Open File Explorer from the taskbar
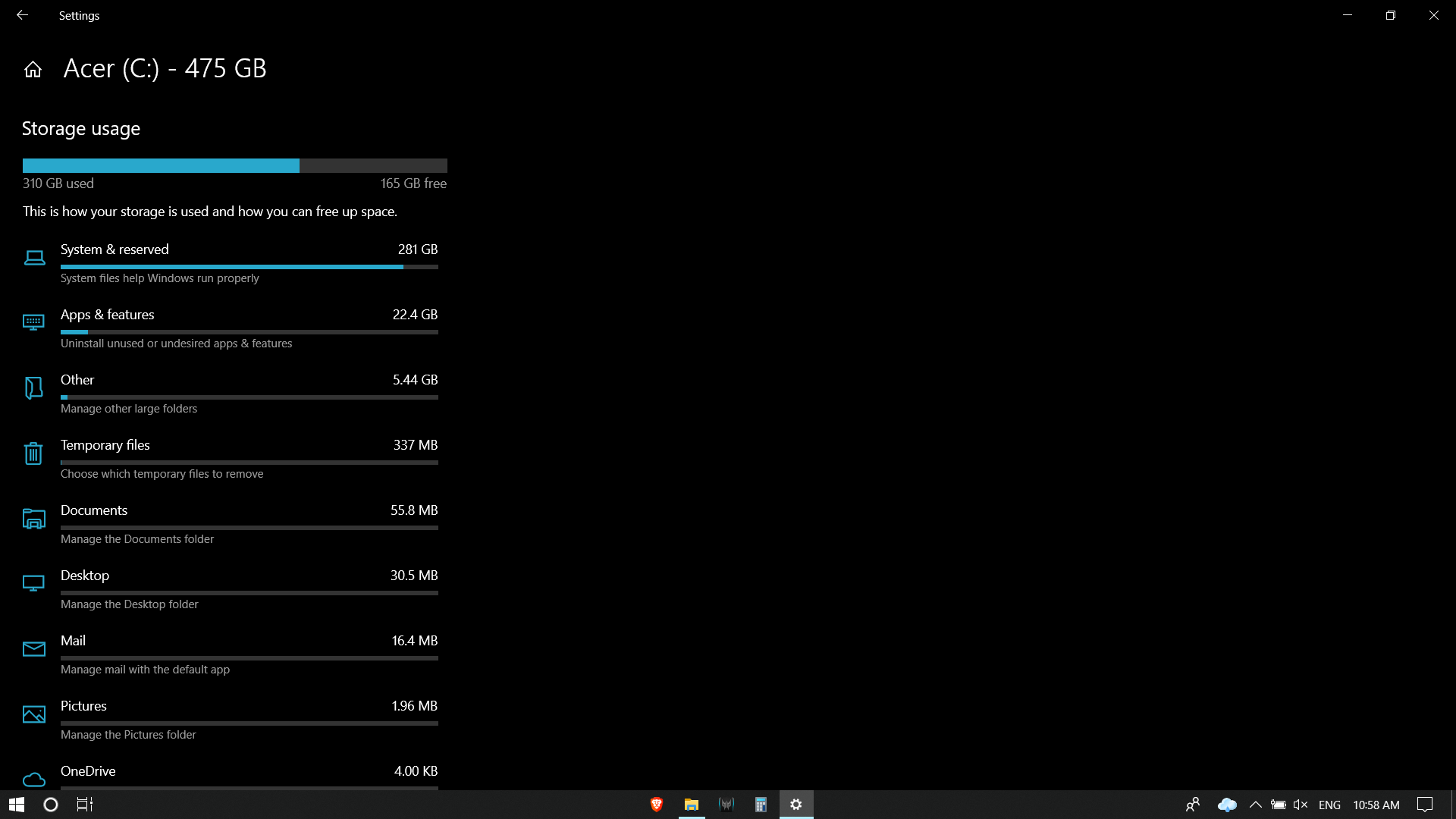 coord(692,805)
